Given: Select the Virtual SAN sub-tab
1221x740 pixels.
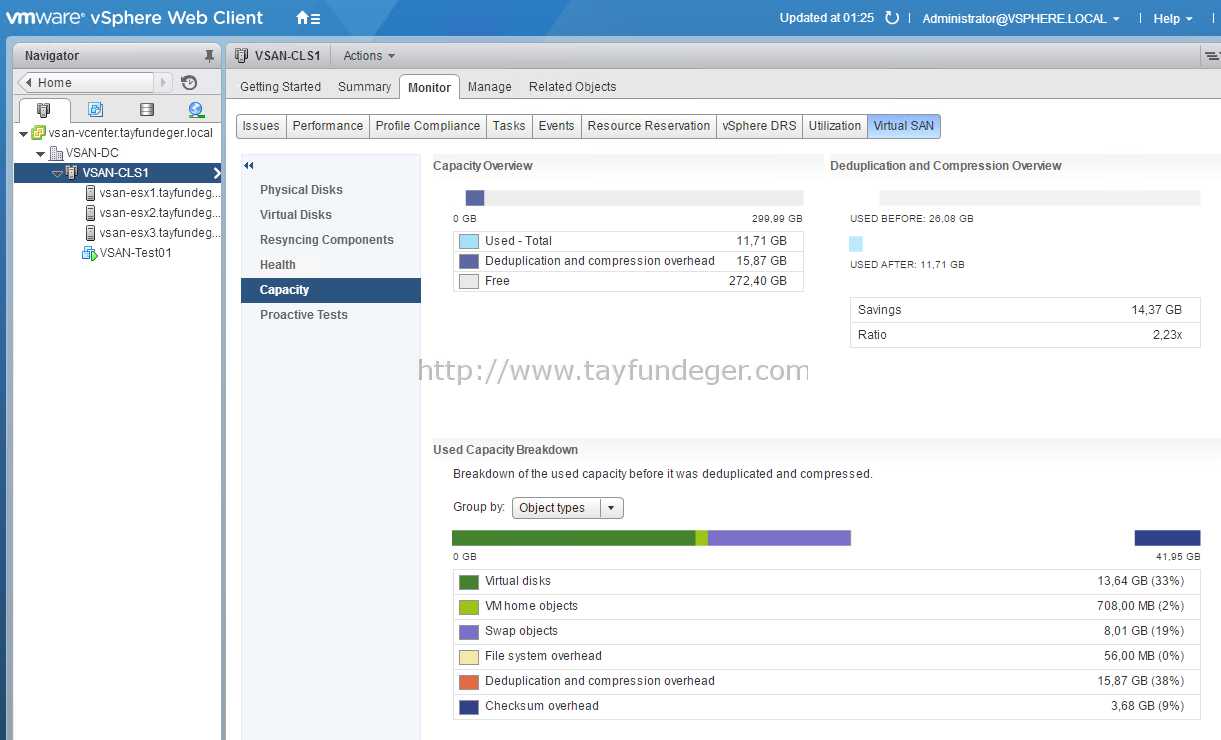Looking at the screenshot, I should 904,126.
